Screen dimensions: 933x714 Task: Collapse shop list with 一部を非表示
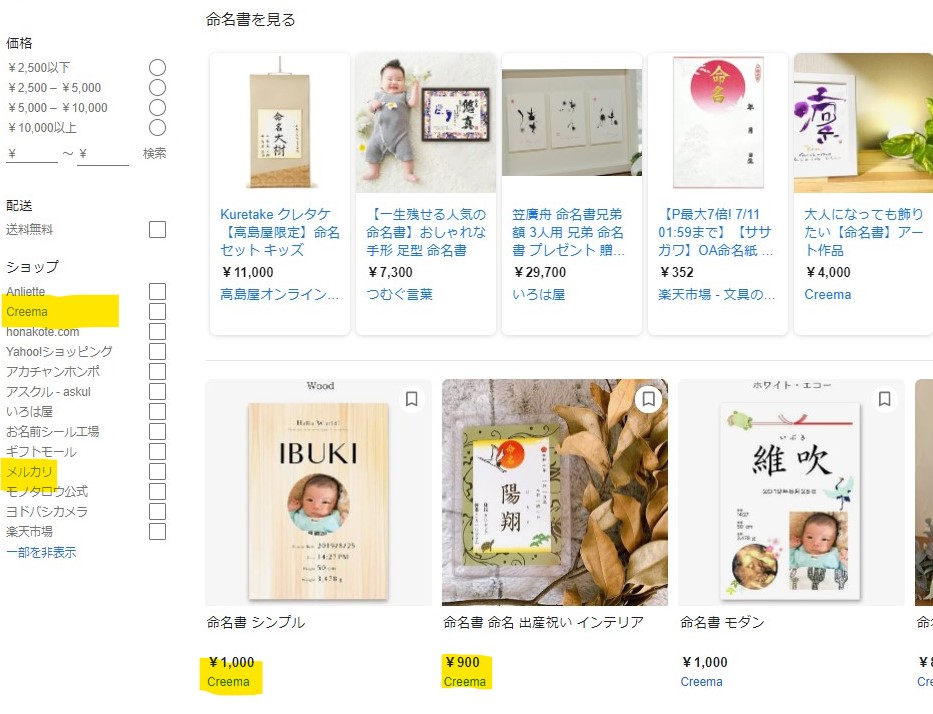(x=41, y=552)
